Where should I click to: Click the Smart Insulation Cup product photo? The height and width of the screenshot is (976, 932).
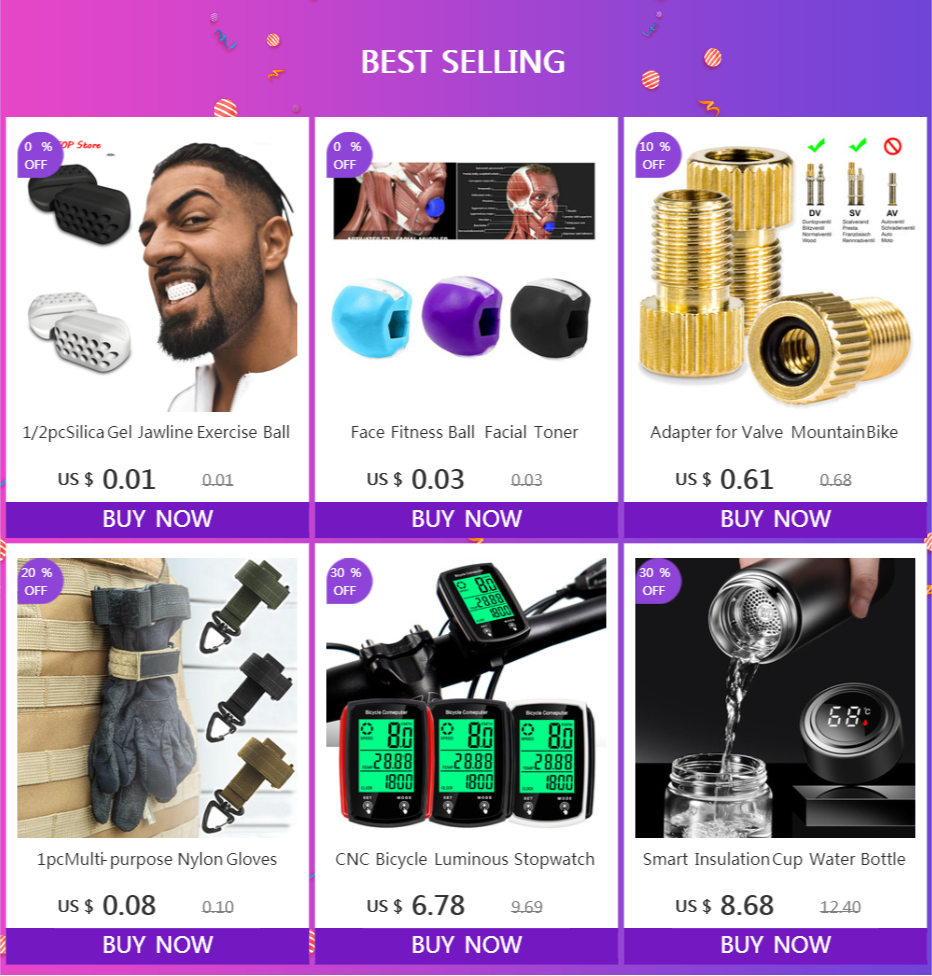775,698
